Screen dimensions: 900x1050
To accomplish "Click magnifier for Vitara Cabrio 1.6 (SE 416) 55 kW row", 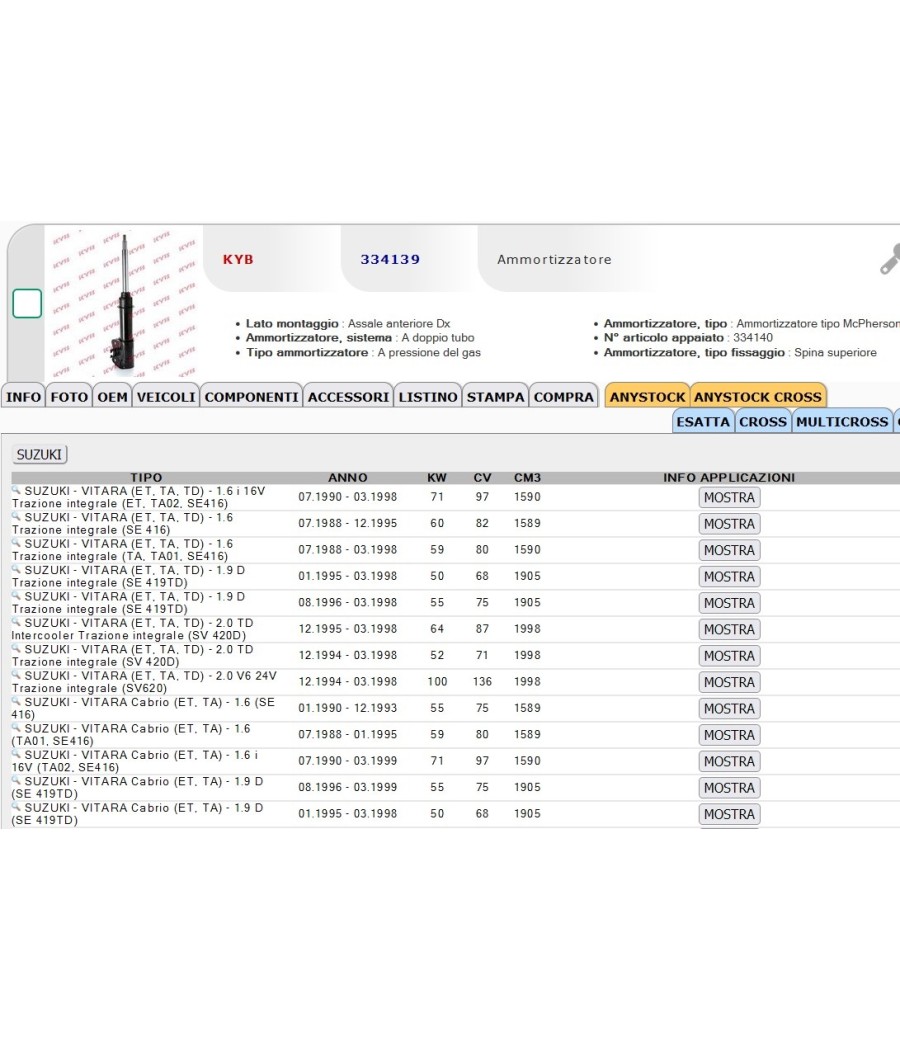I will (17, 701).
